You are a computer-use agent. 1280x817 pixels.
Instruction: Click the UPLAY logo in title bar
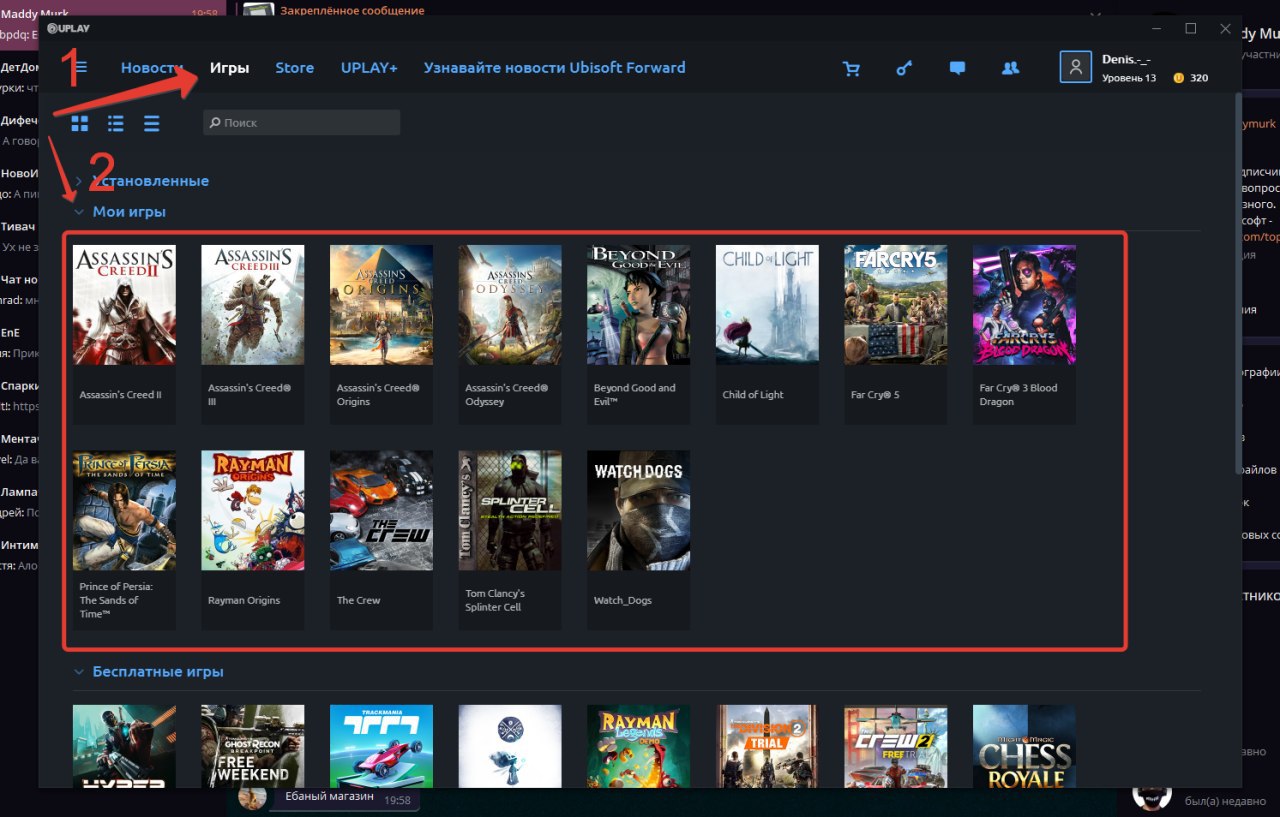[68, 28]
